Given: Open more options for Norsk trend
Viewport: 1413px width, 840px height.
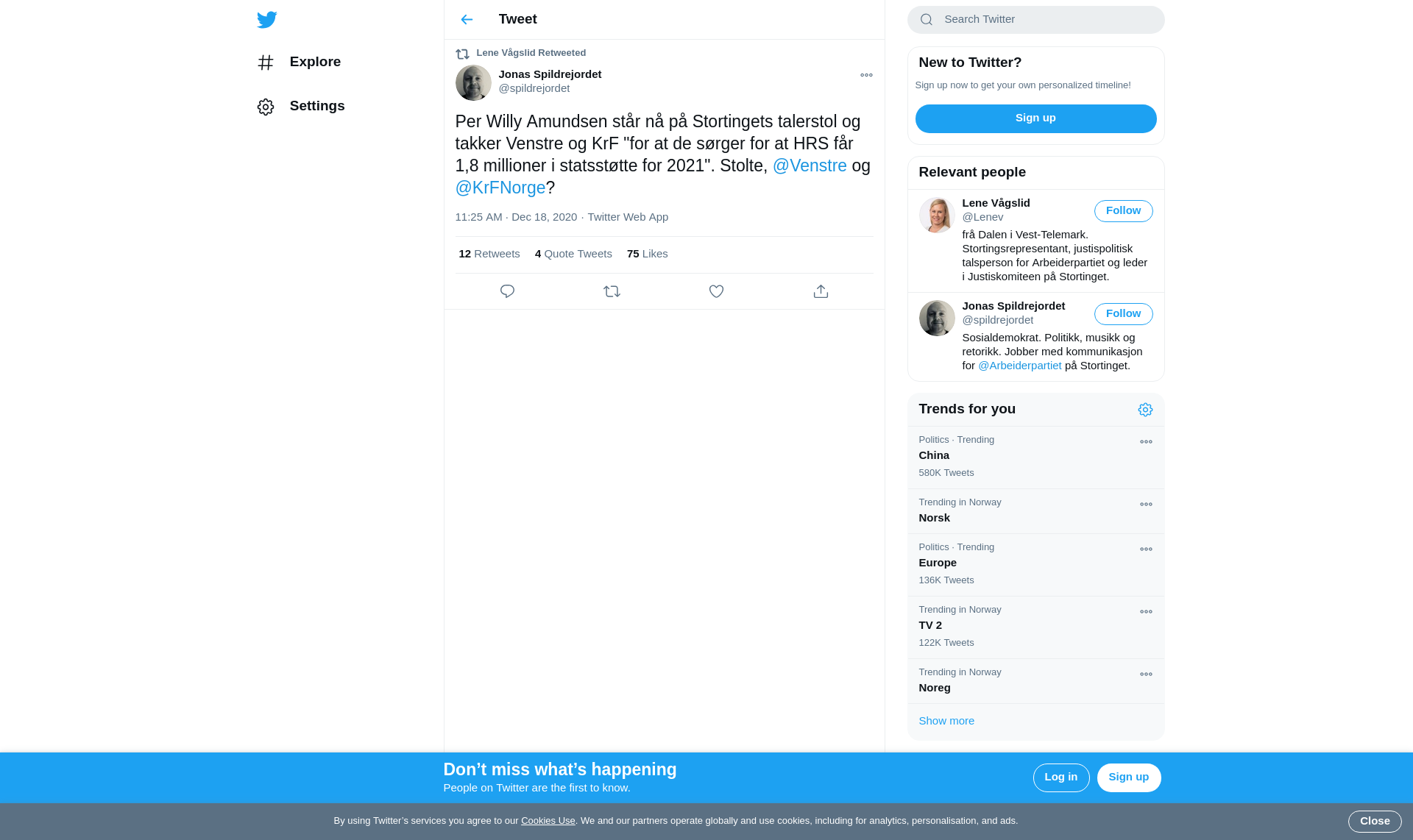Looking at the screenshot, I should pyautogui.click(x=1146, y=505).
